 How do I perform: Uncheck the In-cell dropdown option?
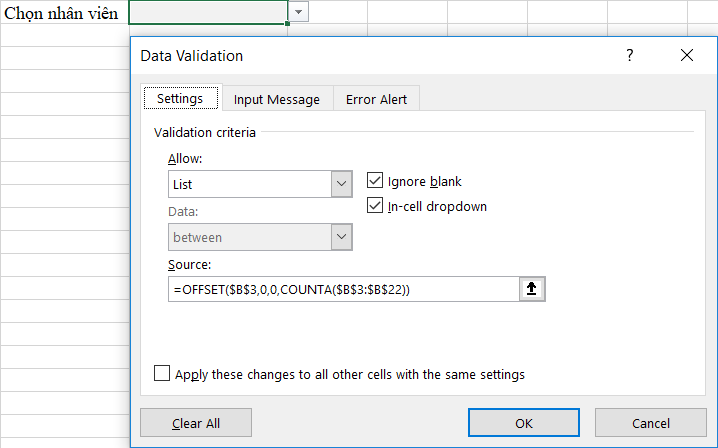pos(375,206)
